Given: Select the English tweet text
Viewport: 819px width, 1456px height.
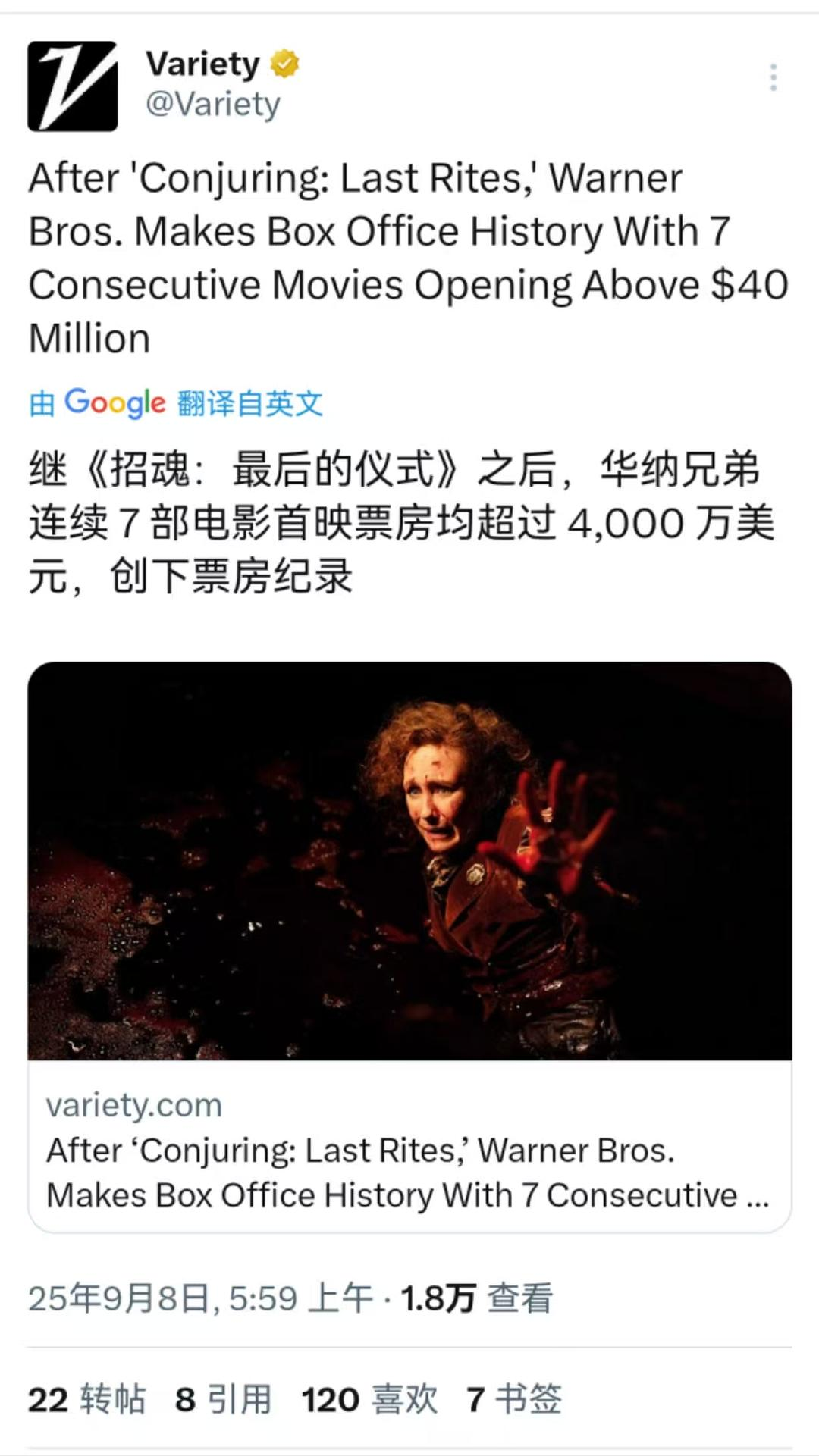Looking at the screenshot, I should [x=408, y=258].
